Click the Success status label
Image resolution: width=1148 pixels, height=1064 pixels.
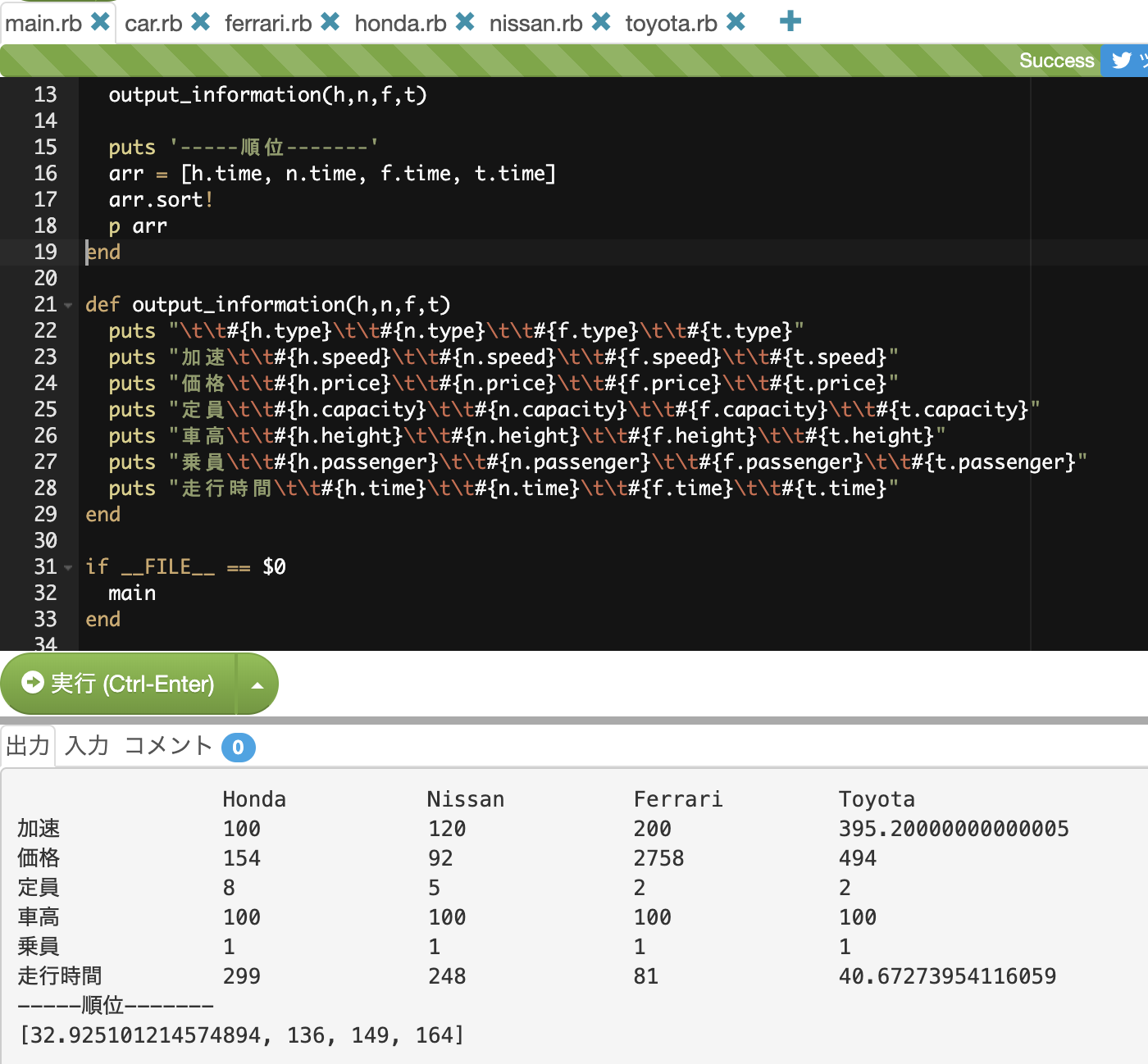(x=1056, y=61)
